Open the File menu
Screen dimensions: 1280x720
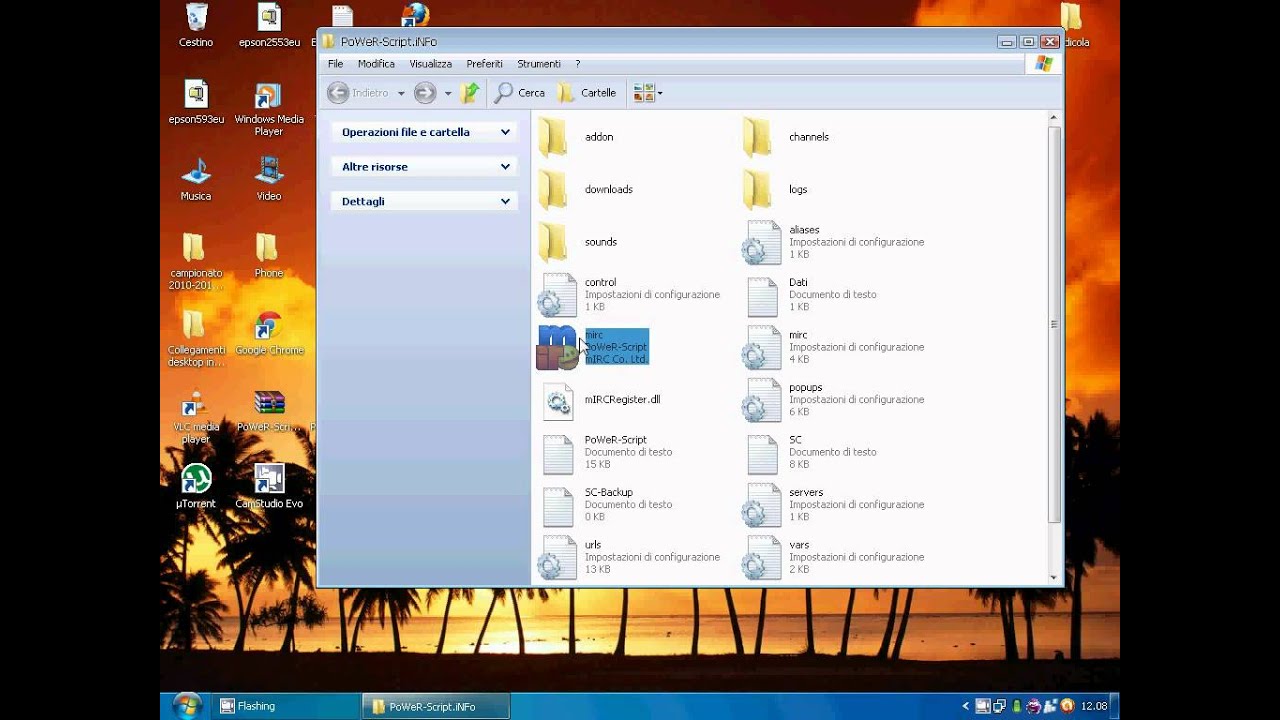click(336, 64)
